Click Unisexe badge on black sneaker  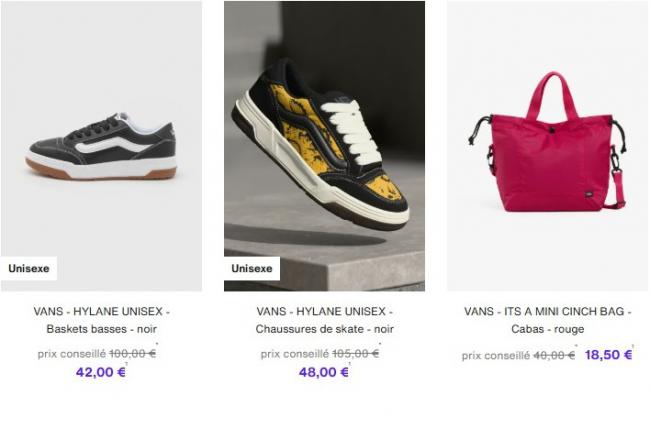[29, 269]
